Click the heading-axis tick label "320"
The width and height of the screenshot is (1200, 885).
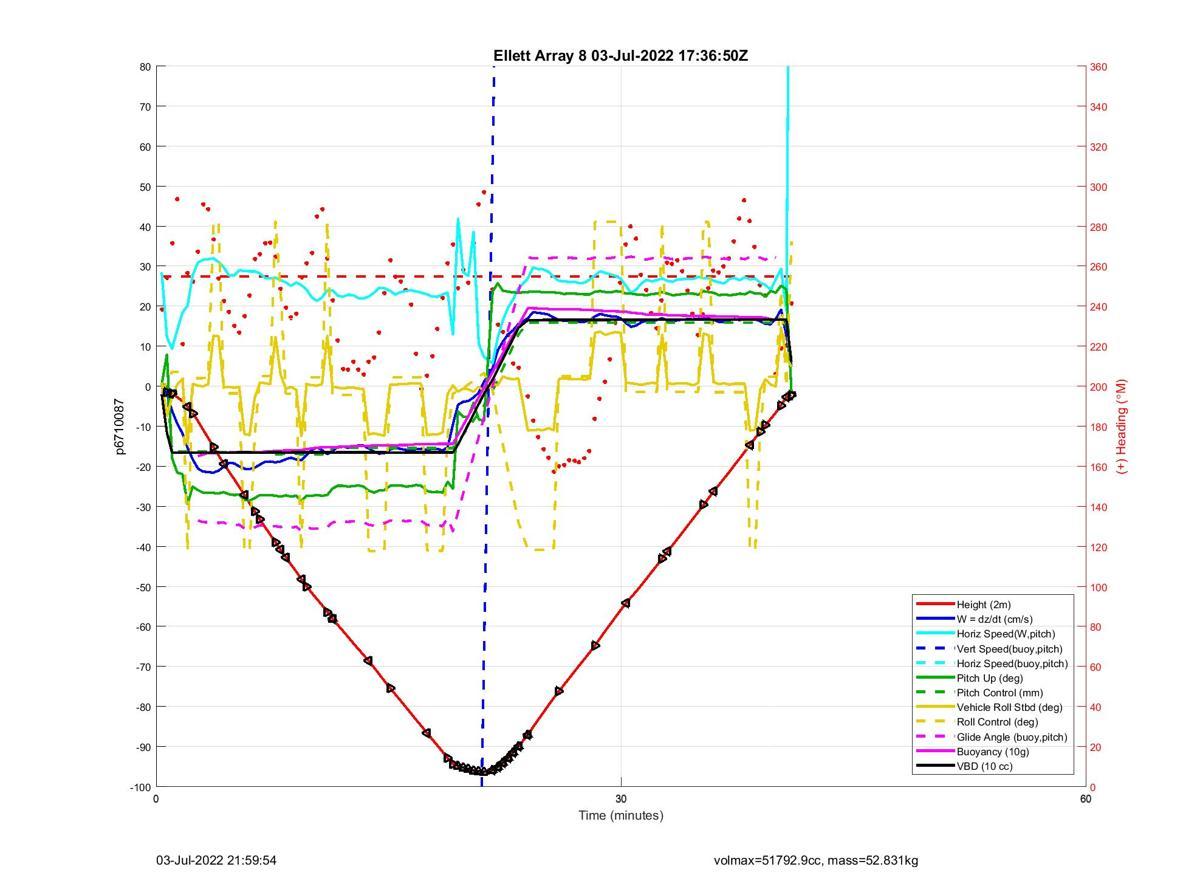point(1098,147)
